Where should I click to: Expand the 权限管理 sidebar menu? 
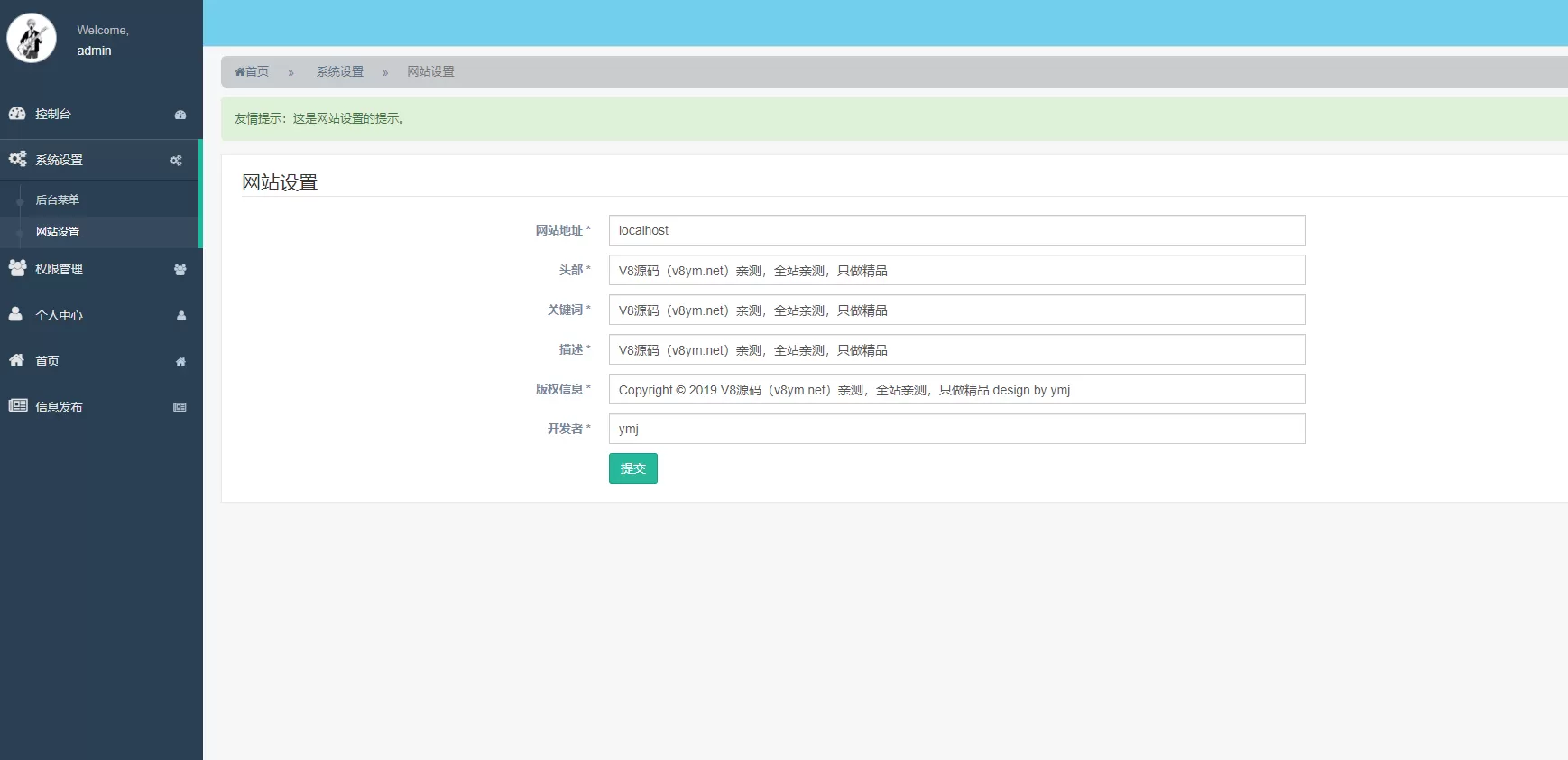click(x=60, y=269)
